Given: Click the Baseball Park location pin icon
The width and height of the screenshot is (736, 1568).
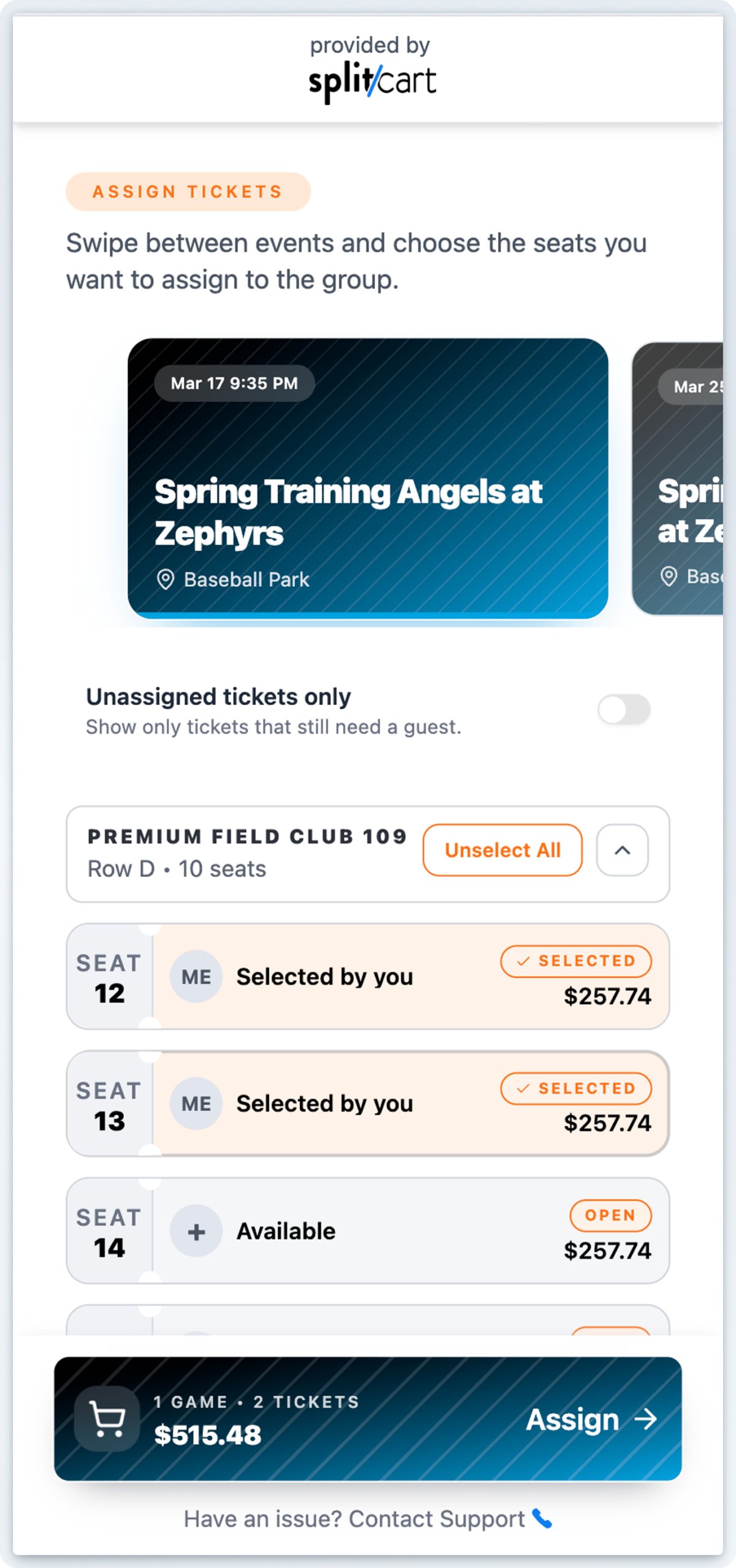Looking at the screenshot, I should coord(165,579).
